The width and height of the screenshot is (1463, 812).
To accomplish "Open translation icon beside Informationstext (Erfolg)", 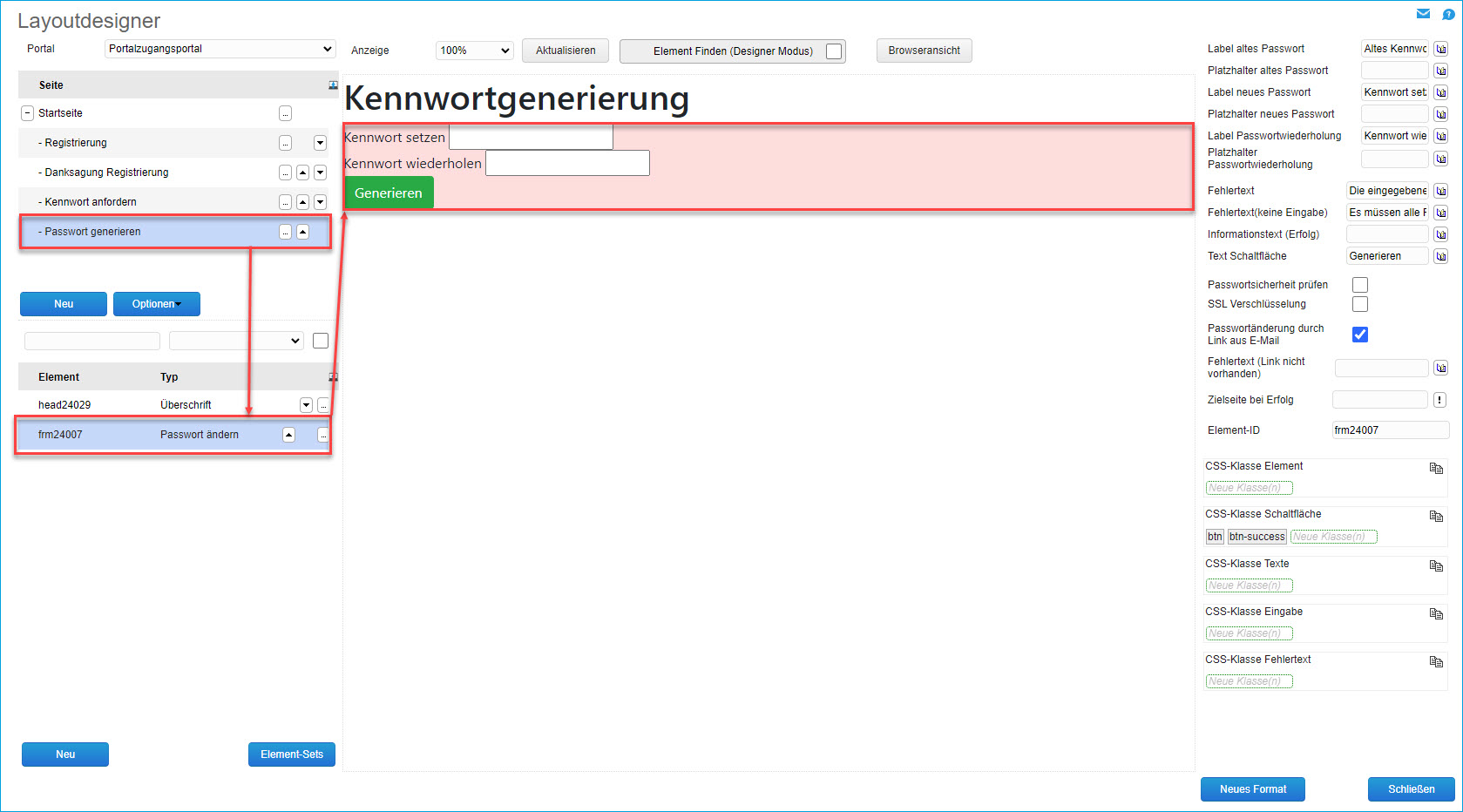I will (1441, 234).
